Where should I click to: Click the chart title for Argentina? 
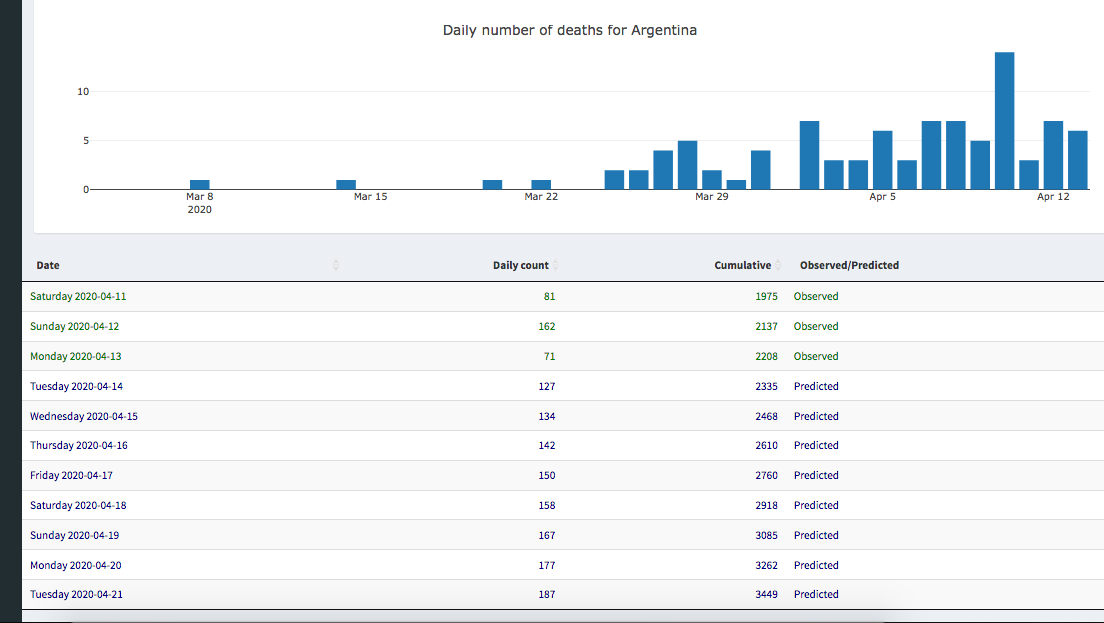click(569, 30)
